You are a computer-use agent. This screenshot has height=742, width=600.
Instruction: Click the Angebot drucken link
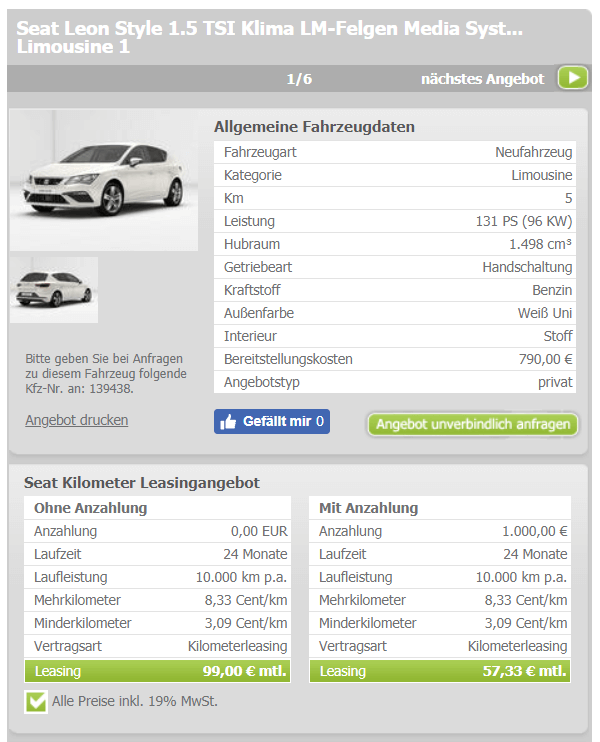pyautogui.click(x=77, y=420)
